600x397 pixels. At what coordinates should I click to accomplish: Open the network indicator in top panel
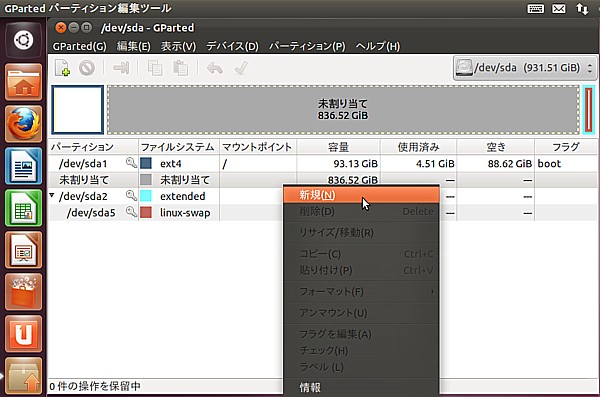tap(582, 8)
